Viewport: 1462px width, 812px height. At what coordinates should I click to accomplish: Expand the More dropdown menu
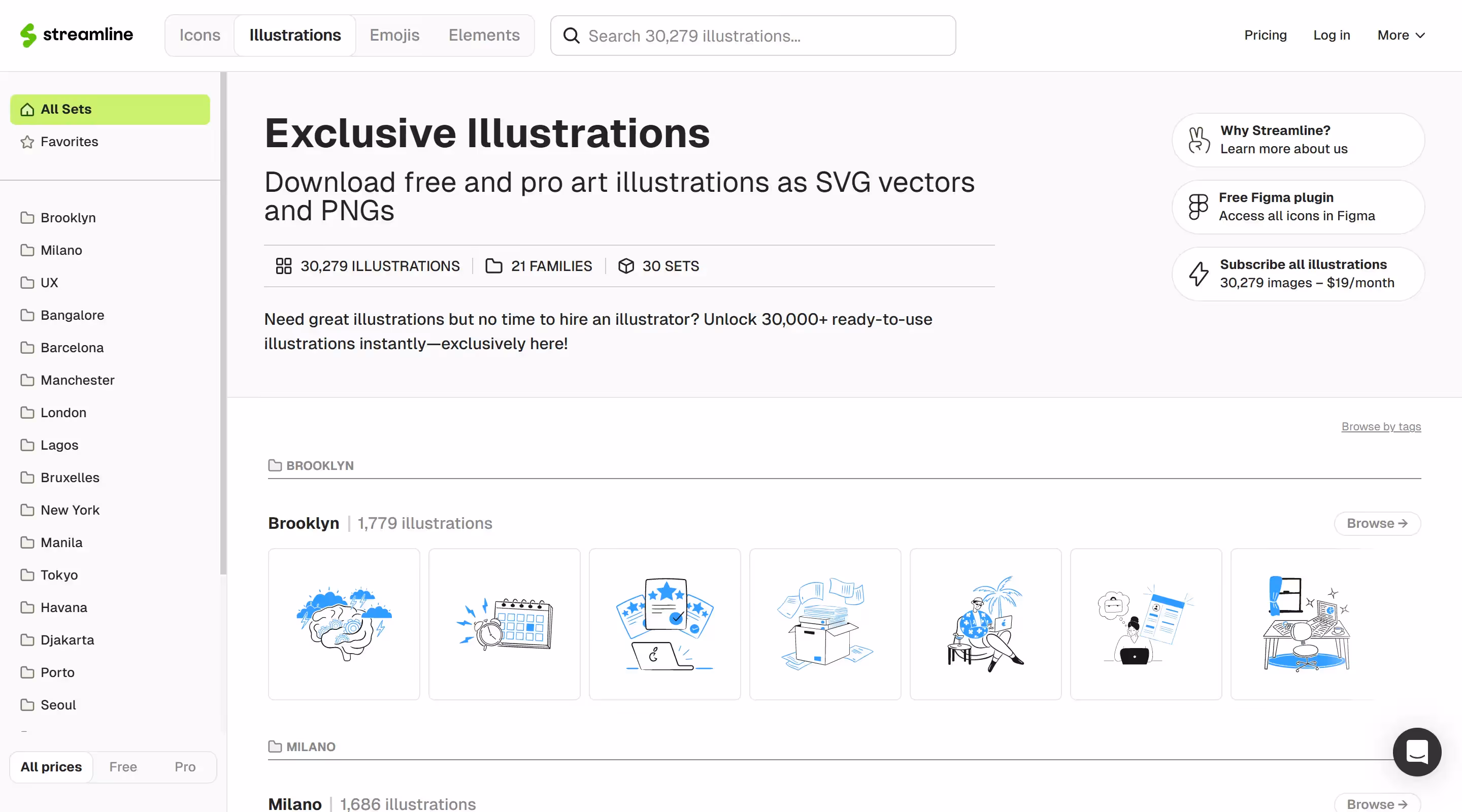click(x=1401, y=35)
